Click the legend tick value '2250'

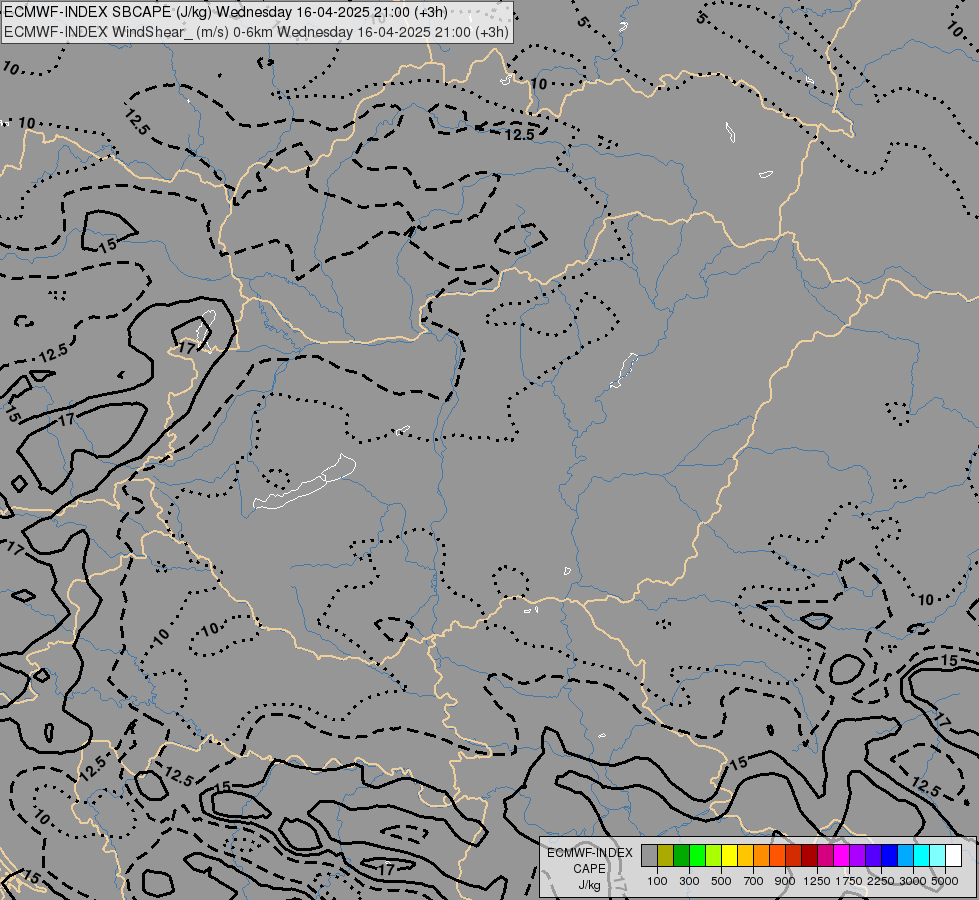coord(881,881)
